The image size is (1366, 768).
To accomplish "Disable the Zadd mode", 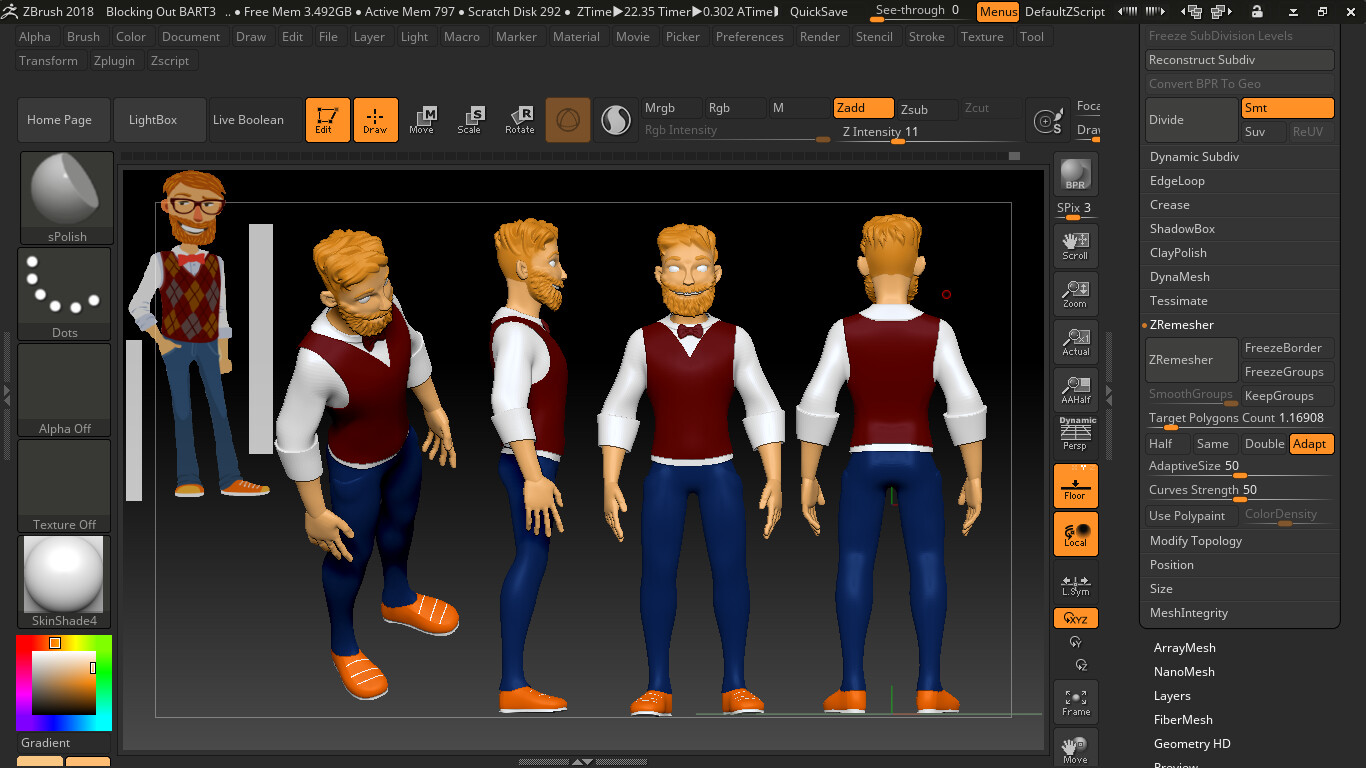I will (x=864, y=108).
